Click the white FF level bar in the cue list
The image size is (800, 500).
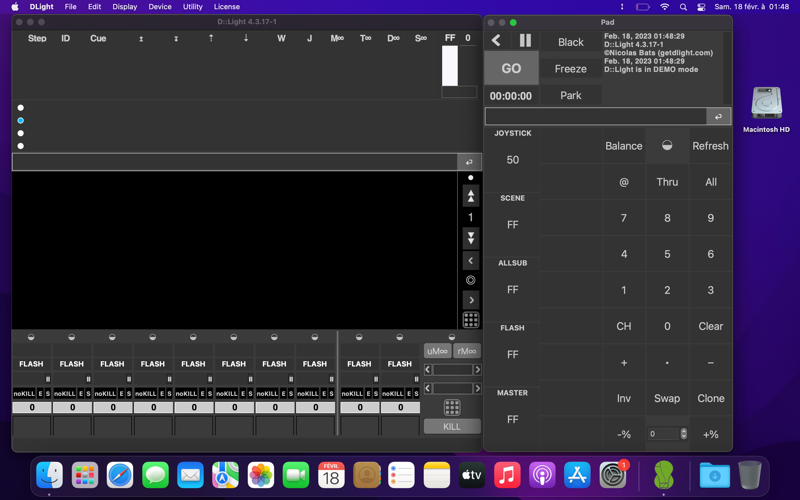[x=450, y=66]
